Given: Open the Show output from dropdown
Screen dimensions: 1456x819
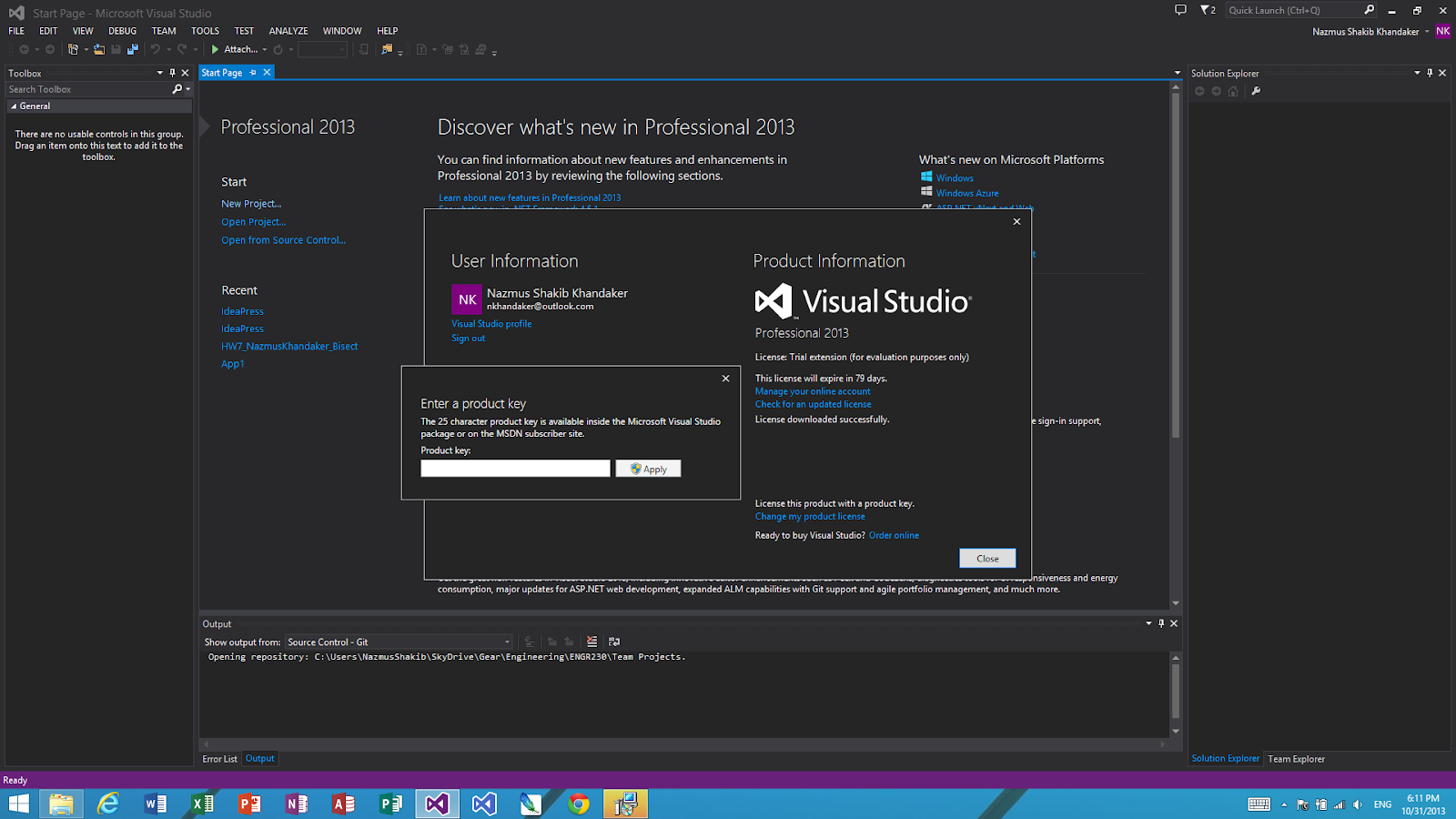Looking at the screenshot, I should (503, 642).
